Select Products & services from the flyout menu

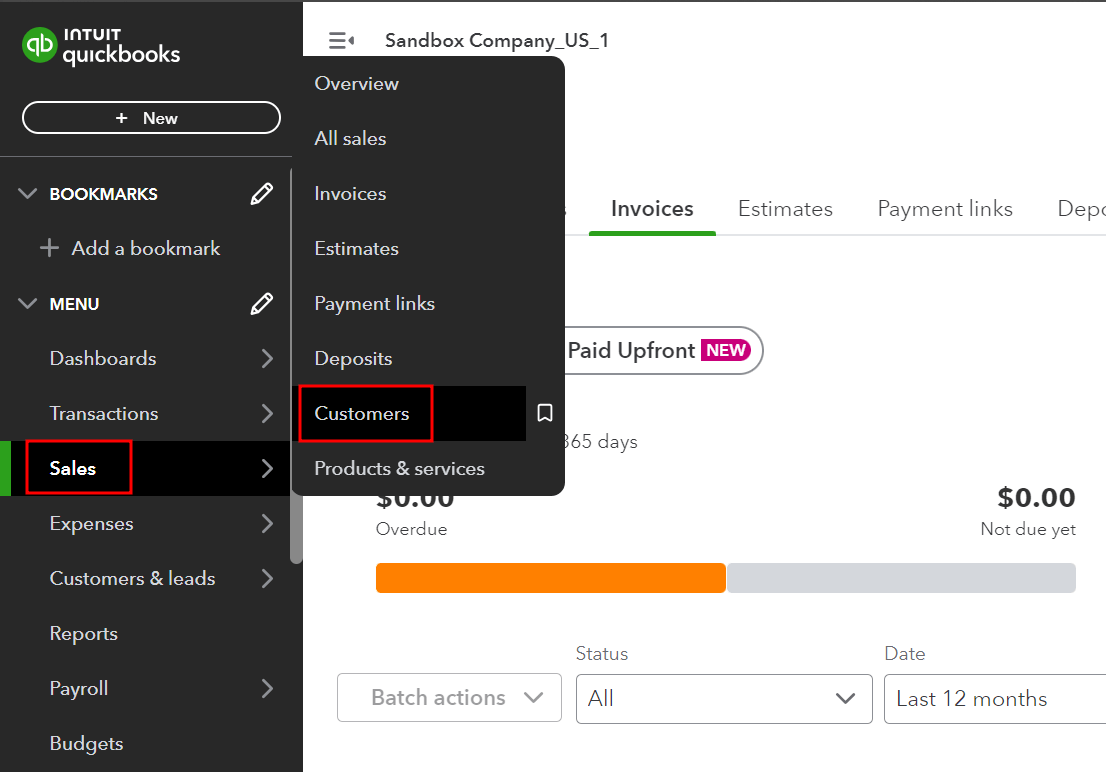coord(399,467)
